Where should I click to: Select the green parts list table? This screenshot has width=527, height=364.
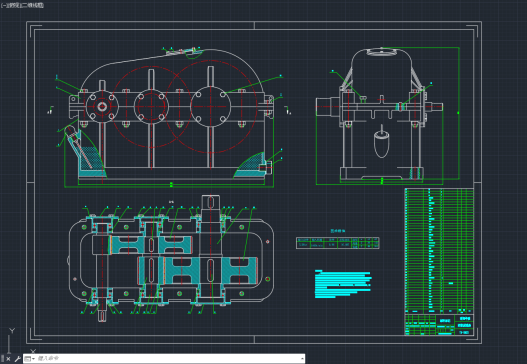(x=439, y=251)
